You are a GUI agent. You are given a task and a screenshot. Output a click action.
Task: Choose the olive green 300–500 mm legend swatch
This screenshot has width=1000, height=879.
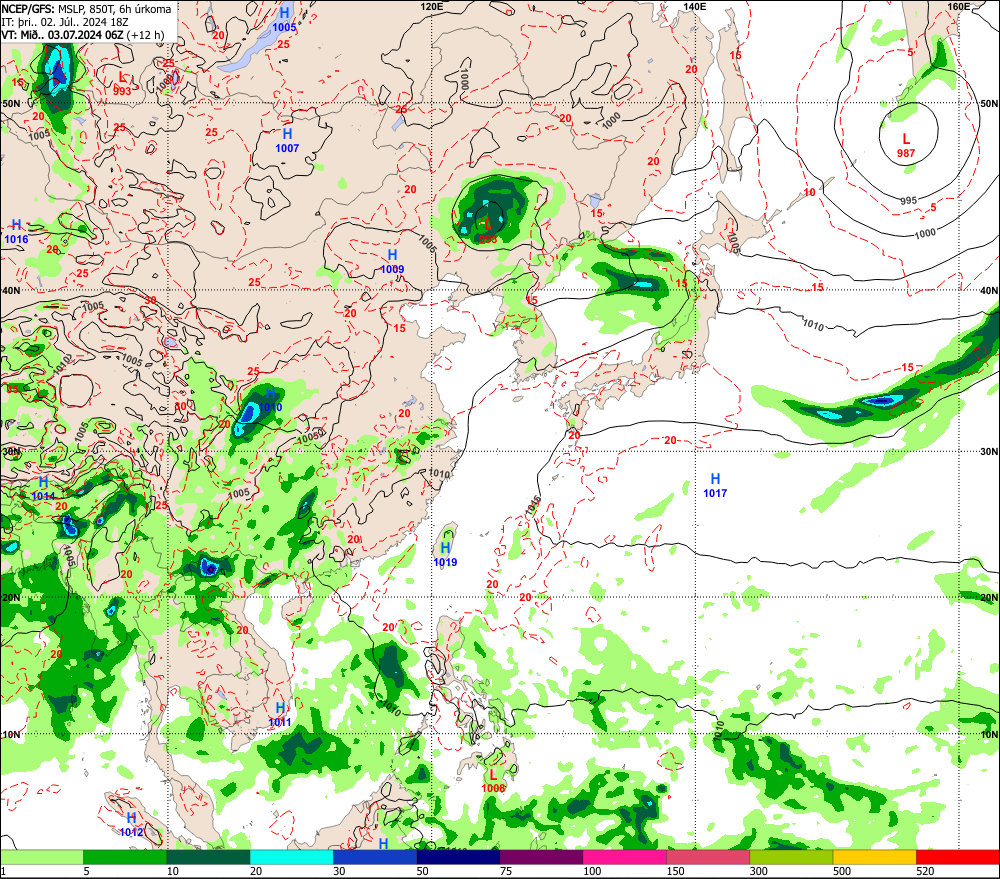[791, 857]
